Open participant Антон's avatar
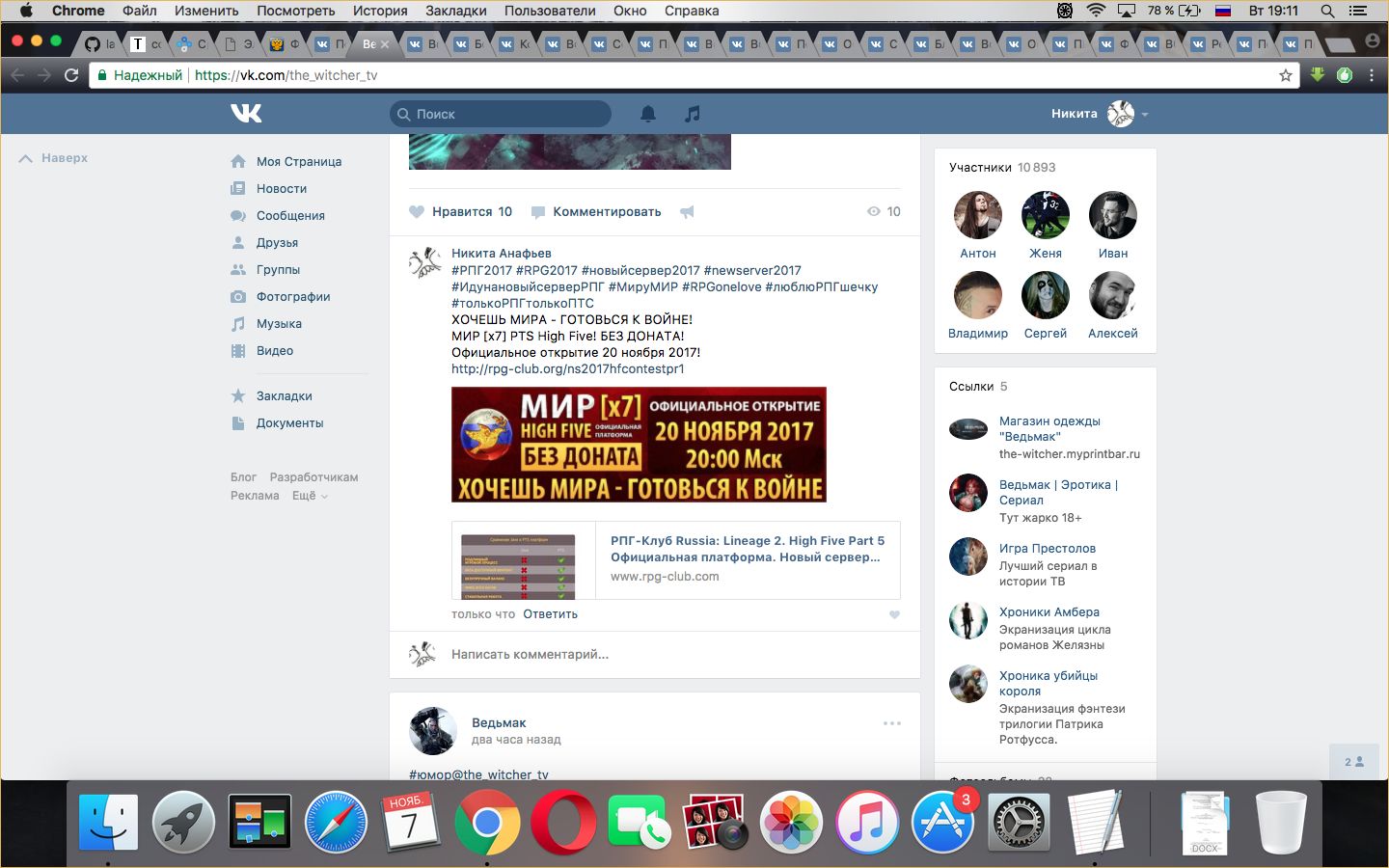 (978, 215)
